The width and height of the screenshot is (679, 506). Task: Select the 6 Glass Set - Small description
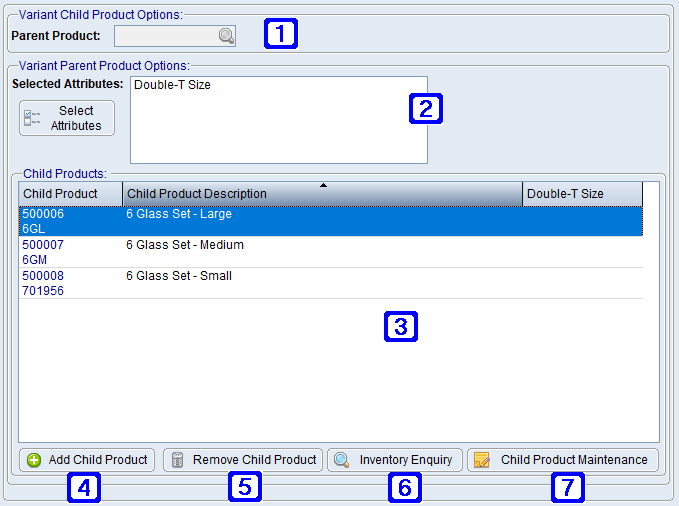click(179, 276)
